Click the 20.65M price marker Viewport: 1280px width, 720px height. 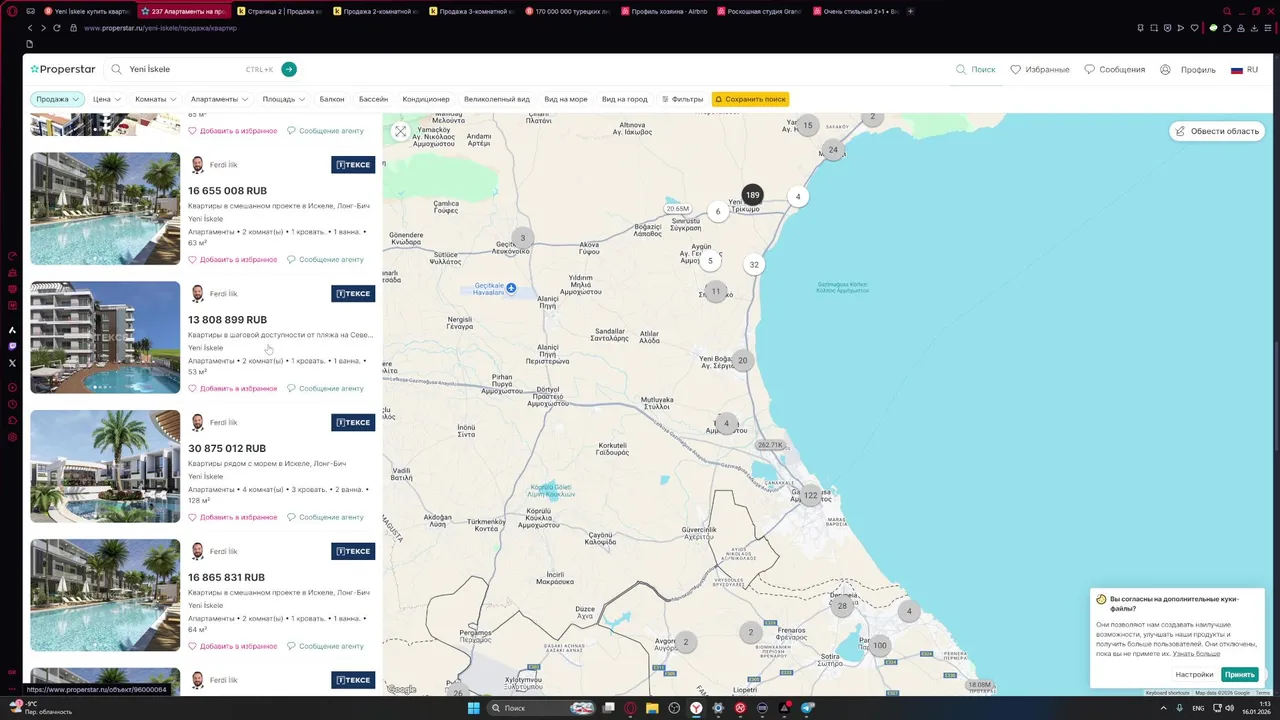[x=678, y=209]
